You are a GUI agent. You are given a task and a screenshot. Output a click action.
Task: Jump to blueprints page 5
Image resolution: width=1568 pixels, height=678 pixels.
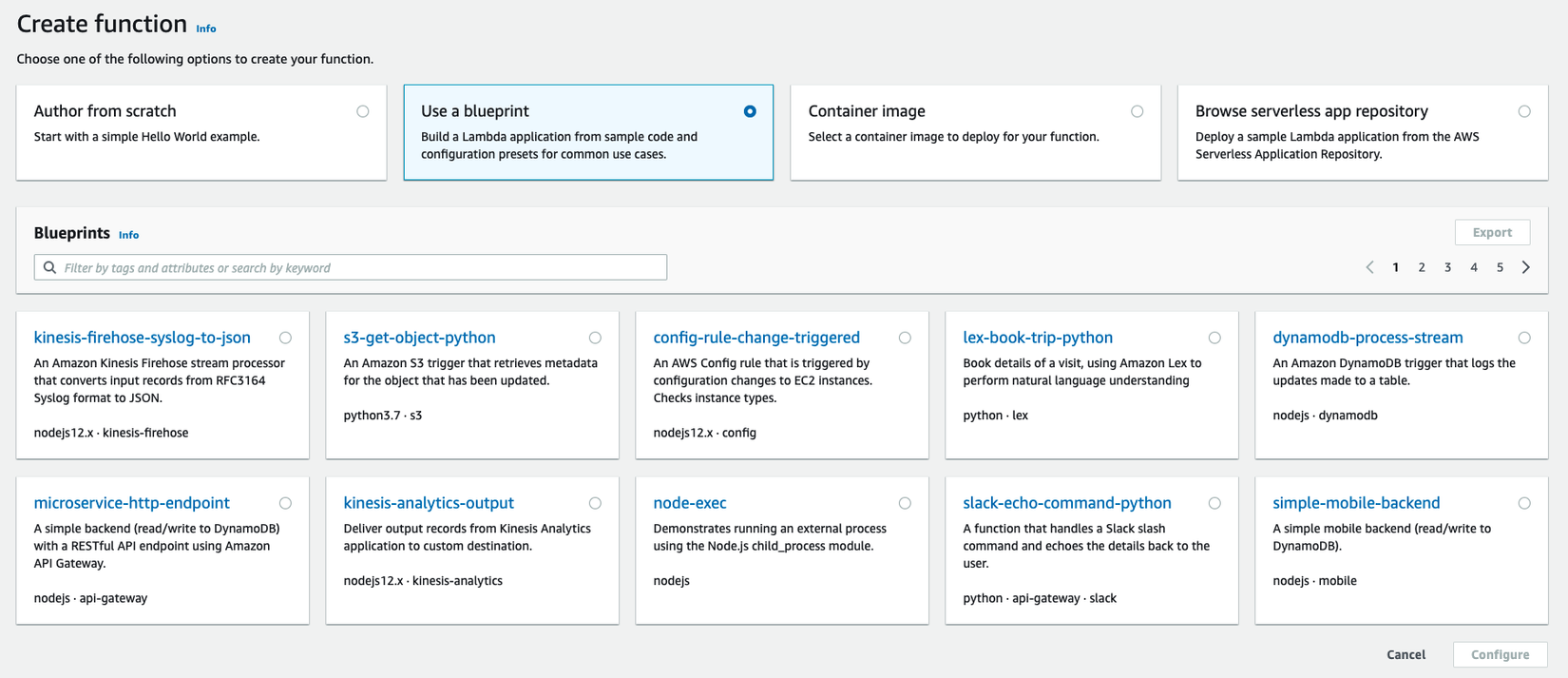1500,267
